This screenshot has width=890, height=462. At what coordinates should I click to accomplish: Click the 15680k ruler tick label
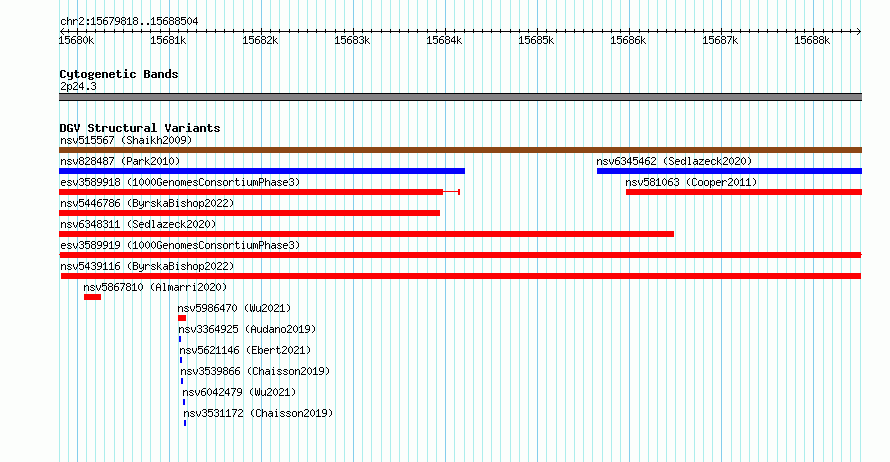coord(76,40)
